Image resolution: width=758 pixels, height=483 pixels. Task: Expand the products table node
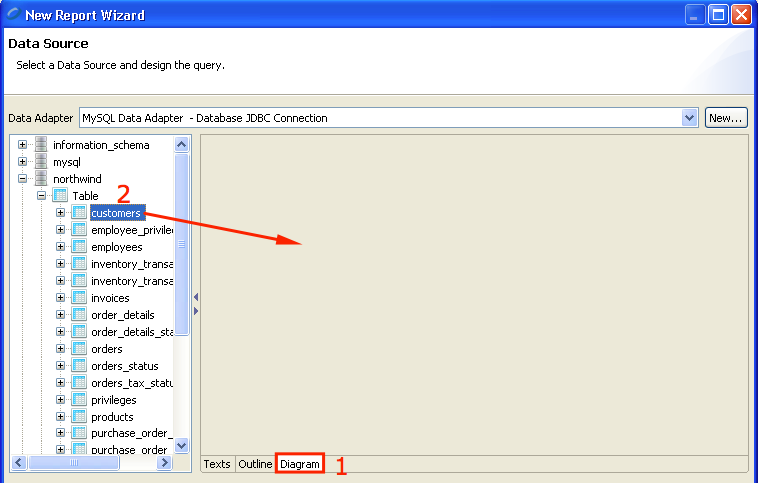pos(60,417)
